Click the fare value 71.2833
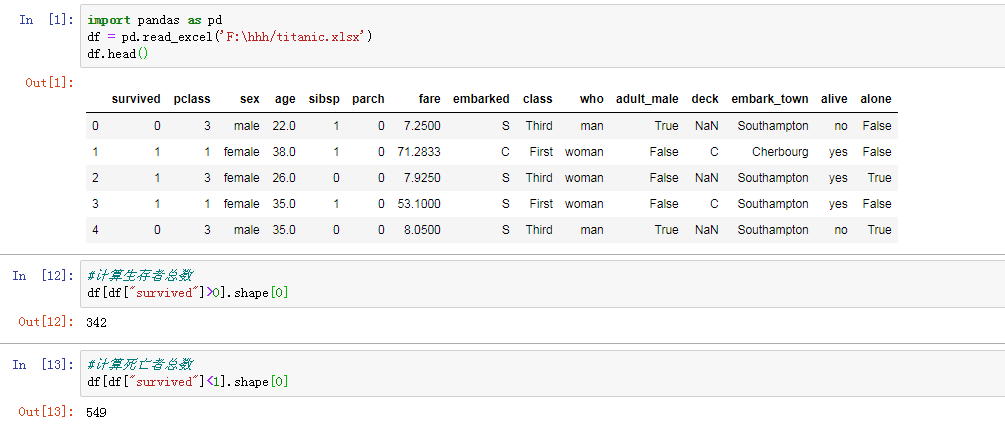The image size is (1005, 433). pos(418,152)
